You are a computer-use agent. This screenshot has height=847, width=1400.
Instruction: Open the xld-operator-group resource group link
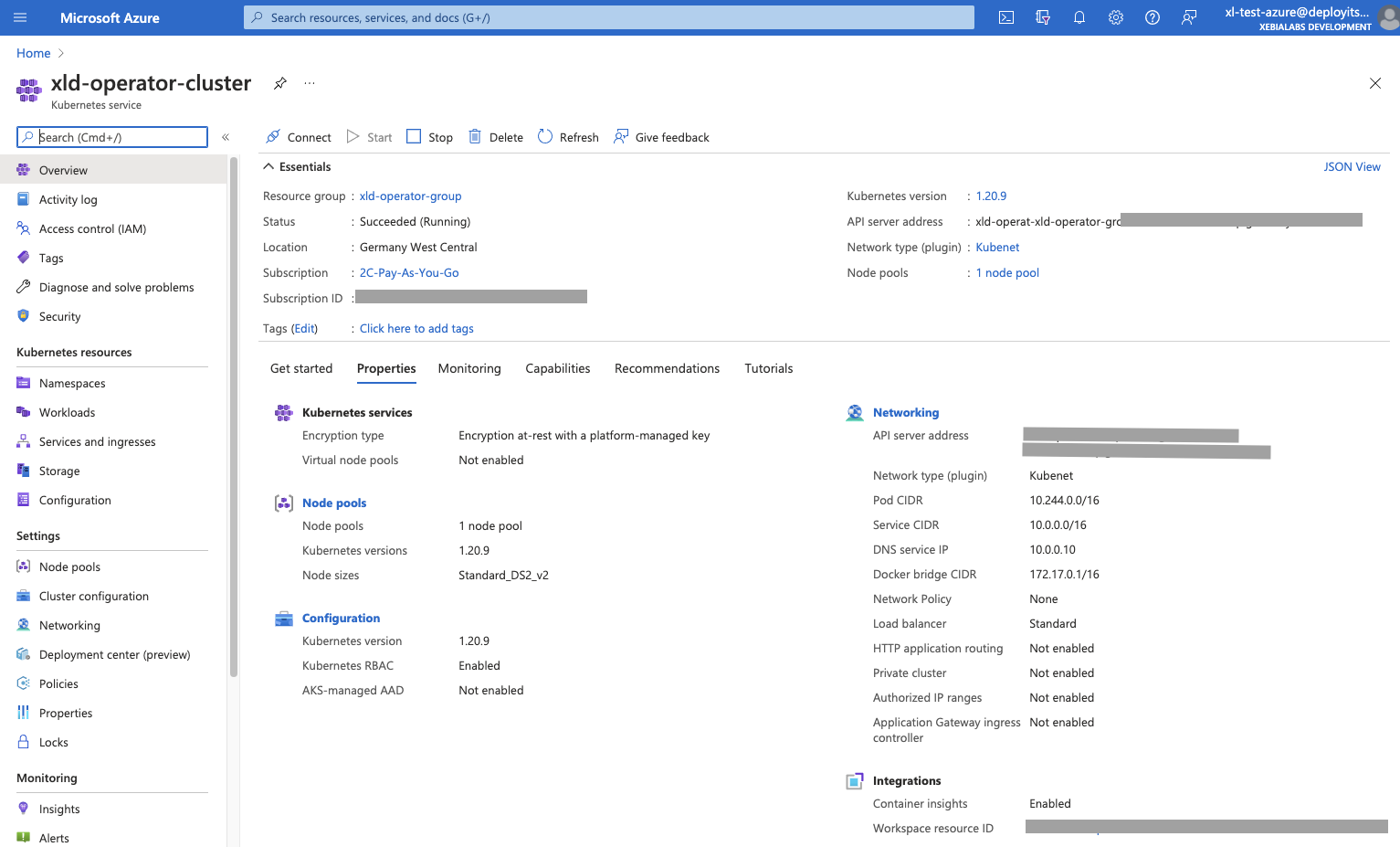pos(411,196)
